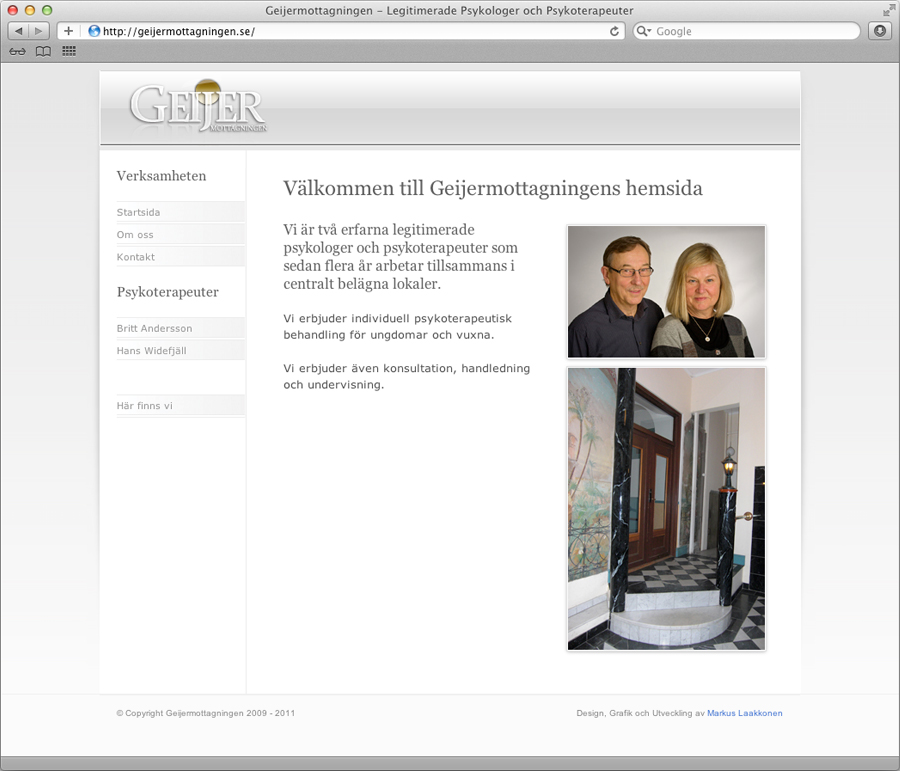Zoom the window with the green button

pos(47,10)
